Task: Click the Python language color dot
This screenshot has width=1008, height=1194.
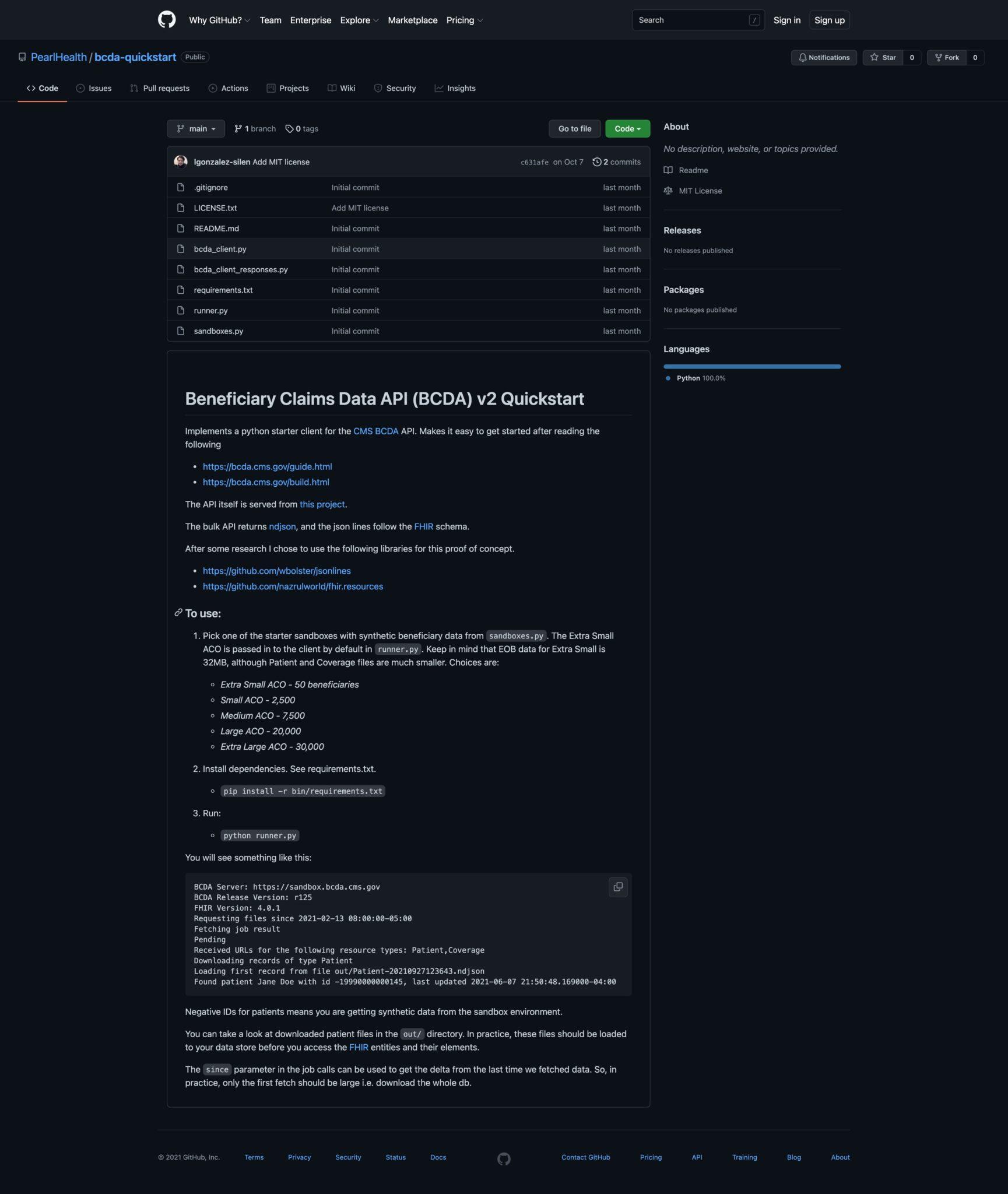Action: 668,378
